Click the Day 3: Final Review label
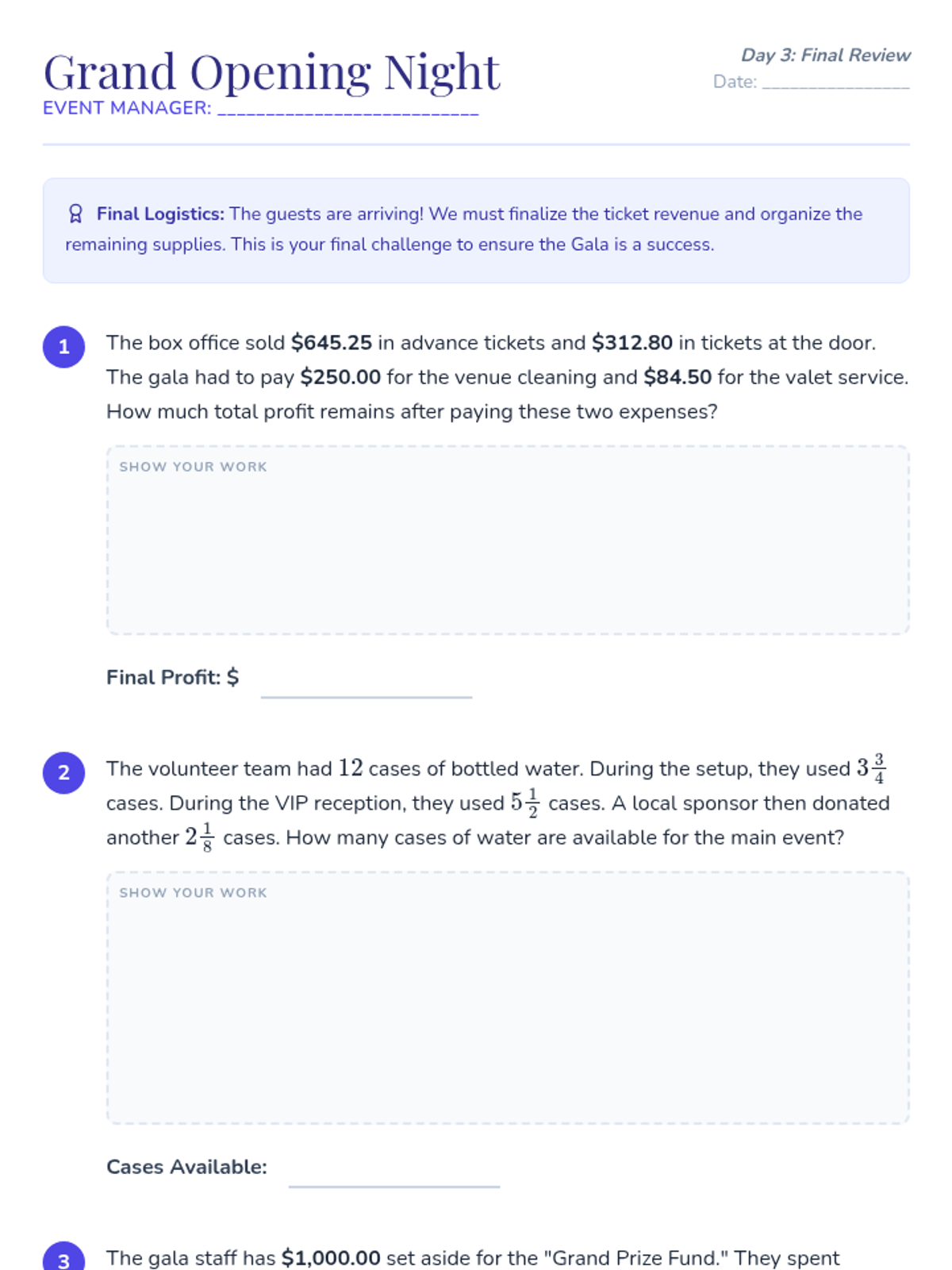 (x=825, y=55)
